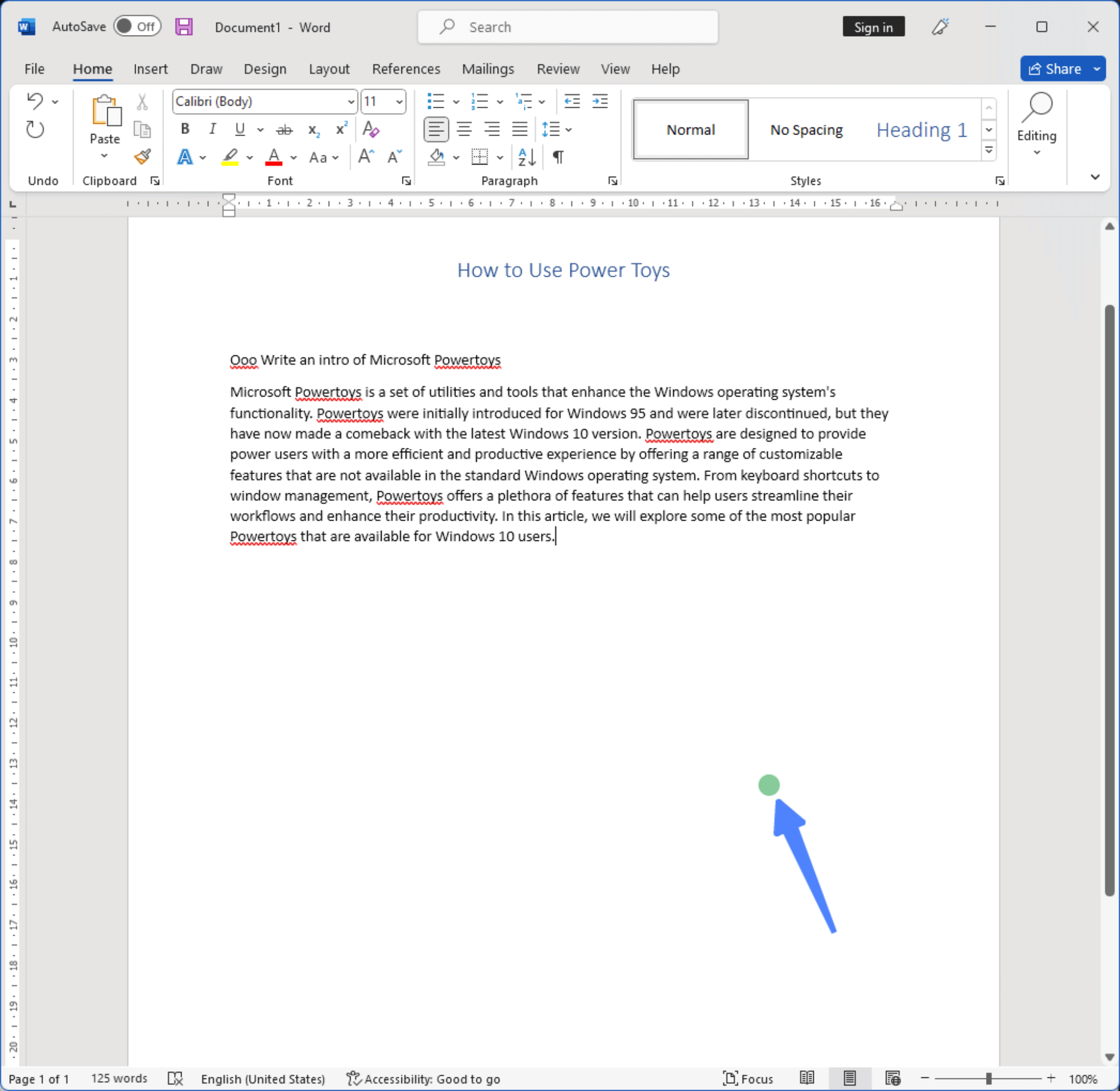
Task: Align paragraph to the right
Action: point(492,130)
